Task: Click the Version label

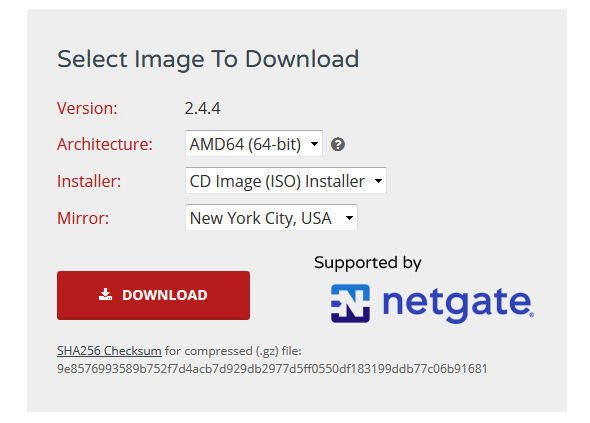Action: [x=87, y=108]
